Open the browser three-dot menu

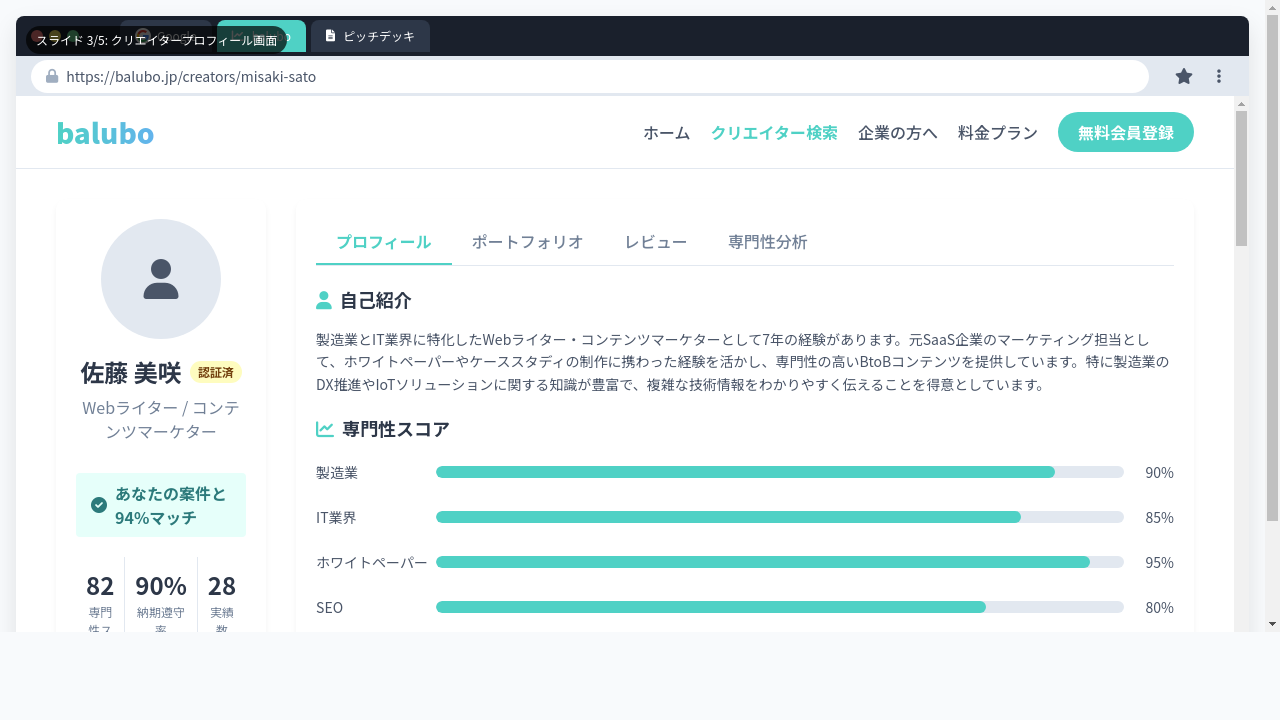click(x=1219, y=76)
